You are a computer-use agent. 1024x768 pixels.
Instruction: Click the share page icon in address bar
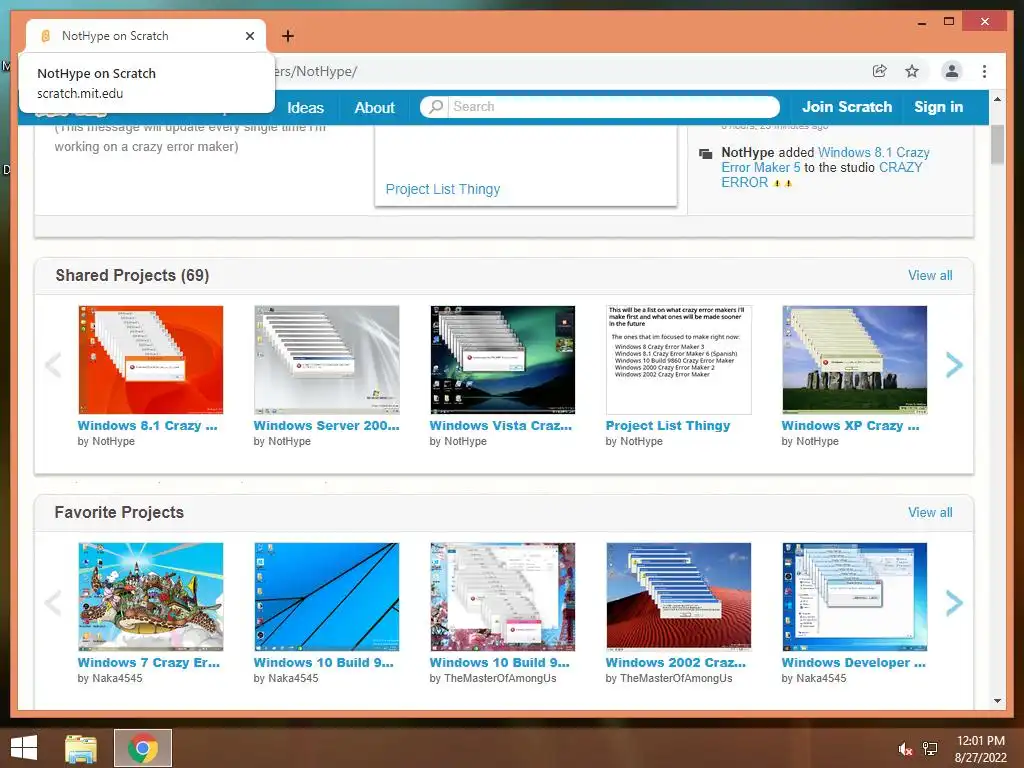click(x=880, y=71)
